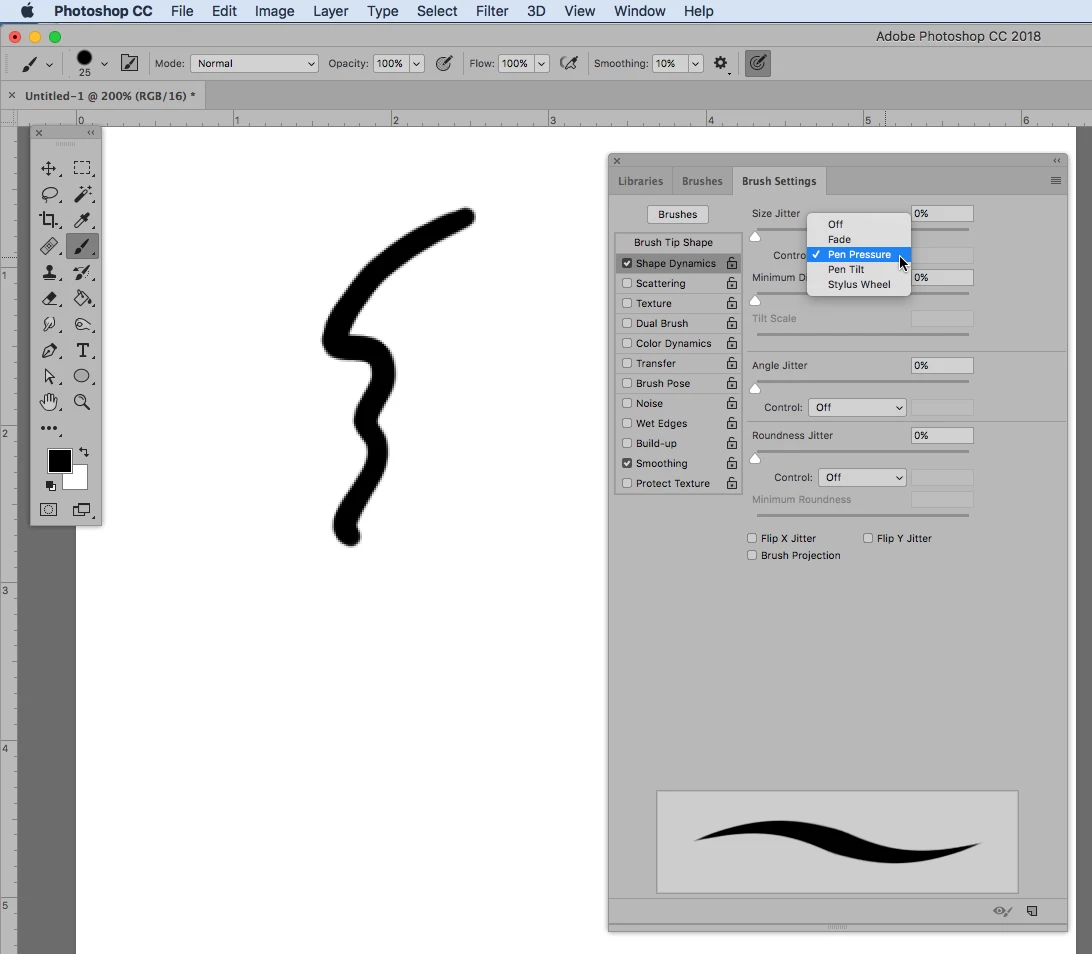The height and width of the screenshot is (954, 1092).
Task: Toggle the Brush Settings panel icon in options bar
Action: point(130,63)
